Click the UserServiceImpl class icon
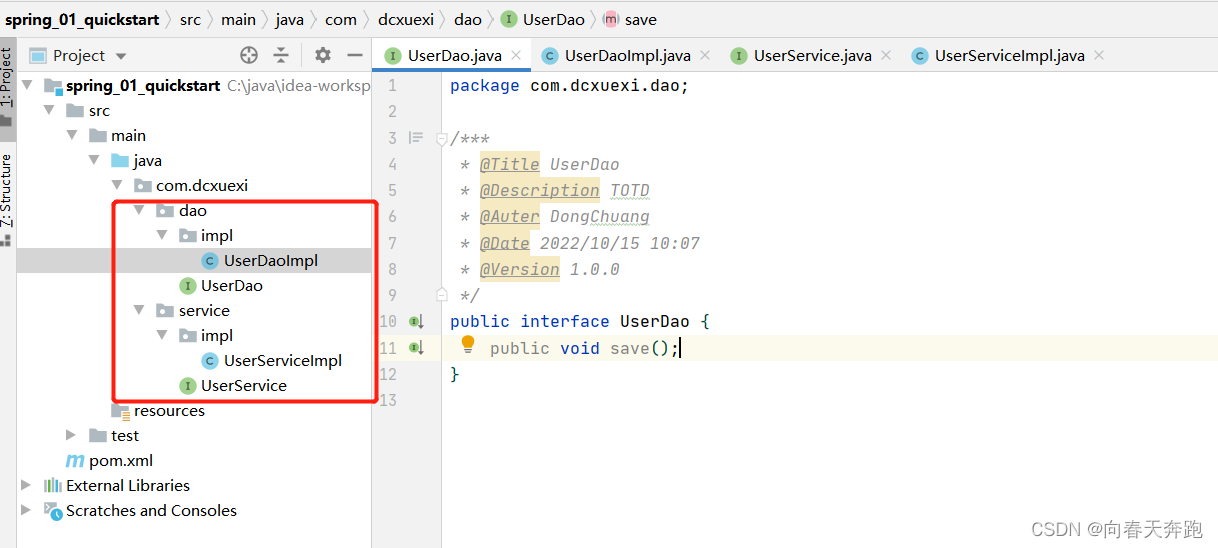The width and height of the screenshot is (1218, 548). pyautogui.click(x=210, y=361)
